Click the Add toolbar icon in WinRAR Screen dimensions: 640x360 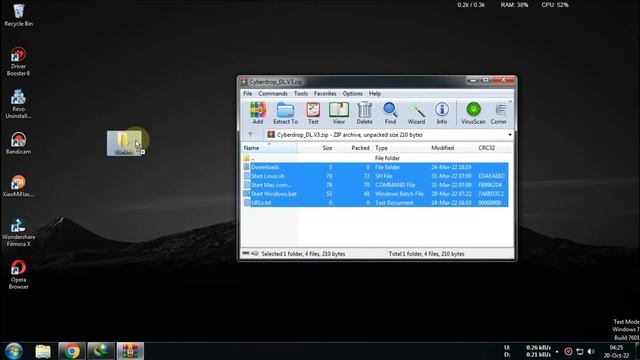(x=258, y=113)
